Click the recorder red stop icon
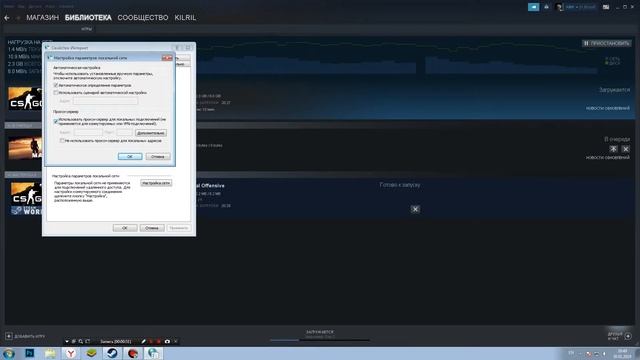The width and height of the screenshot is (640, 360). point(159,341)
